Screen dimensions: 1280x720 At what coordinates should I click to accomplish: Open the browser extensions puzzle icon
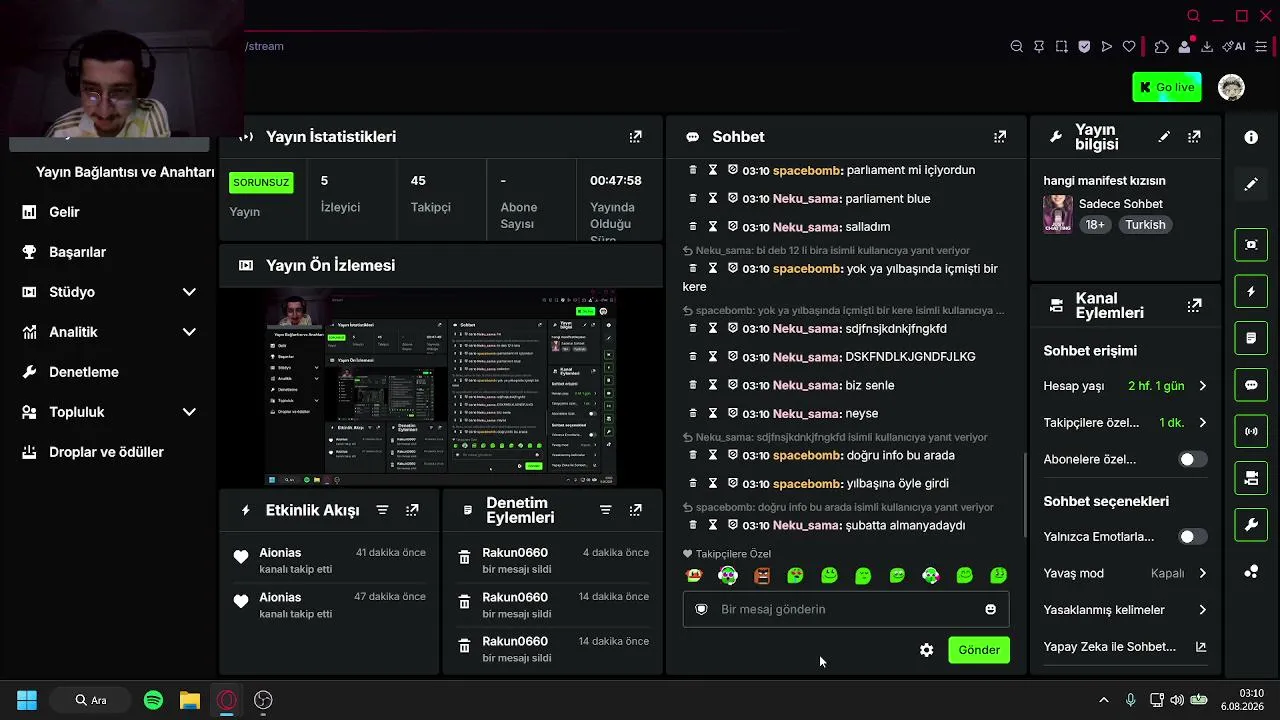[x=1161, y=46]
